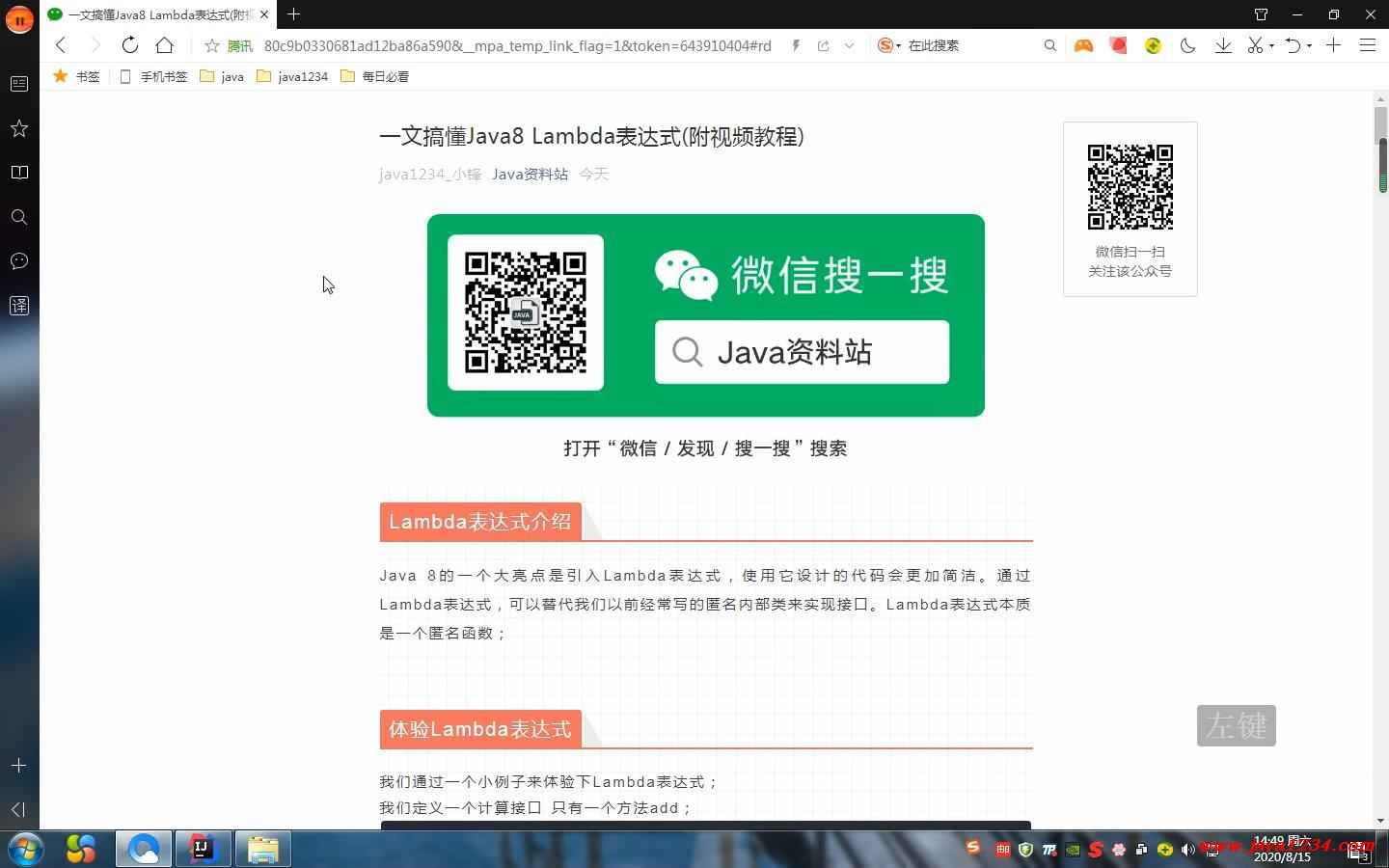Open the file explorer taskbar icon
This screenshot has height=868, width=1389.
point(262,849)
